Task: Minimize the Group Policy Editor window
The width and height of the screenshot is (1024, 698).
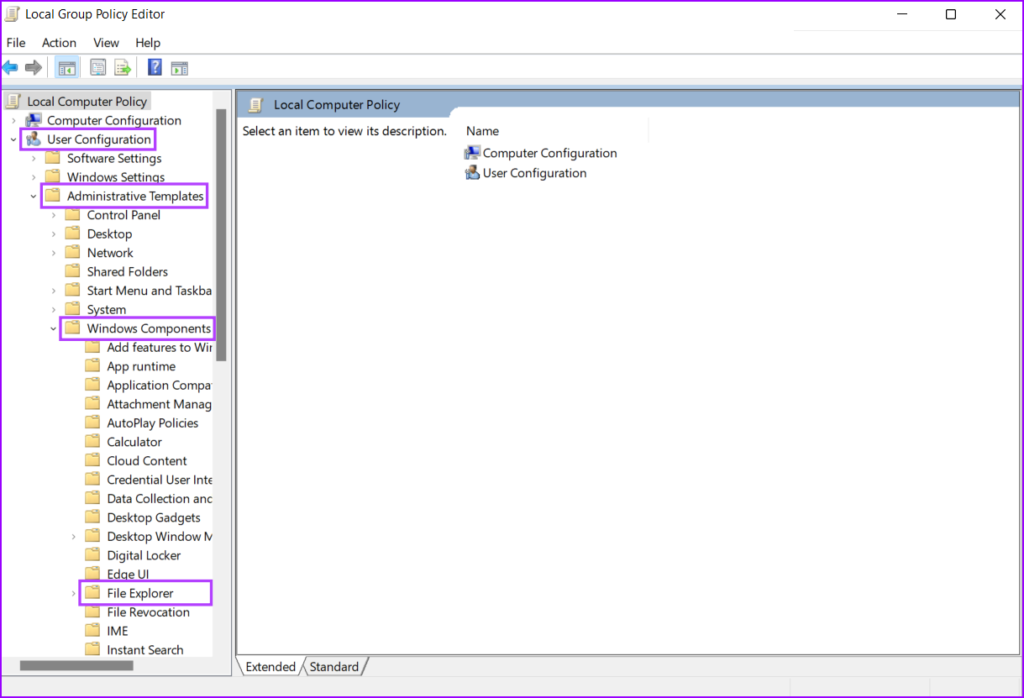Action: pyautogui.click(x=902, y=14)
